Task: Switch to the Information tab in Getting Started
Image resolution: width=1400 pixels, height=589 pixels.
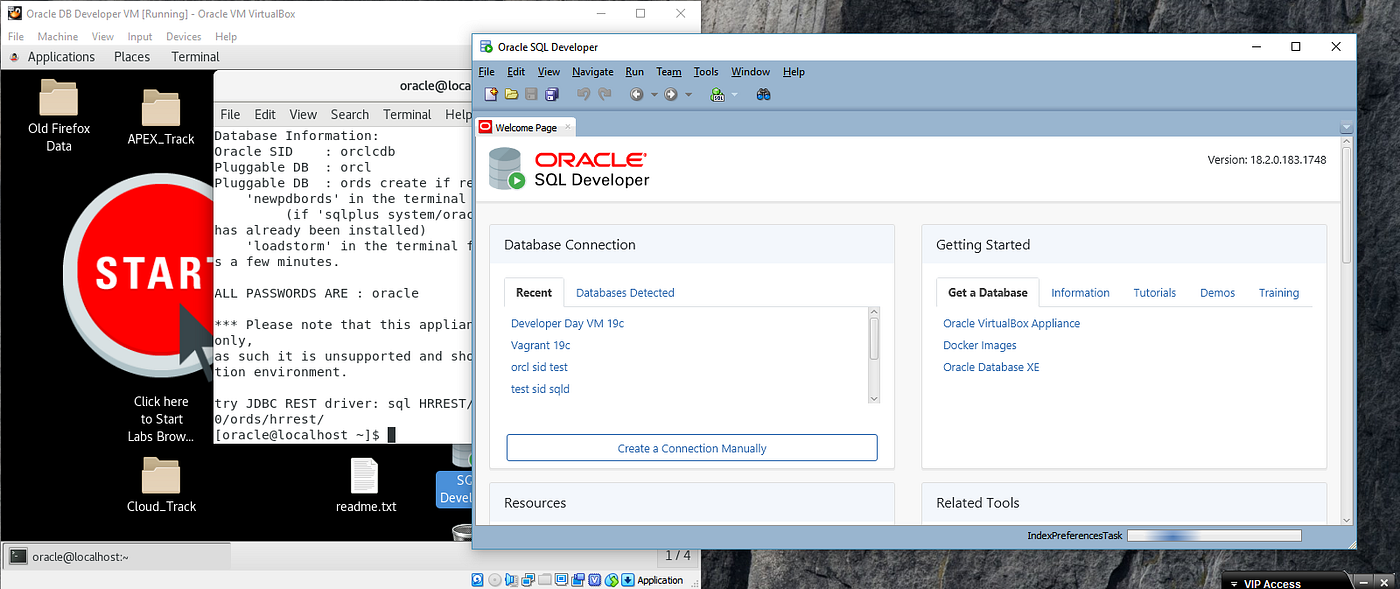Action: 1080,293
